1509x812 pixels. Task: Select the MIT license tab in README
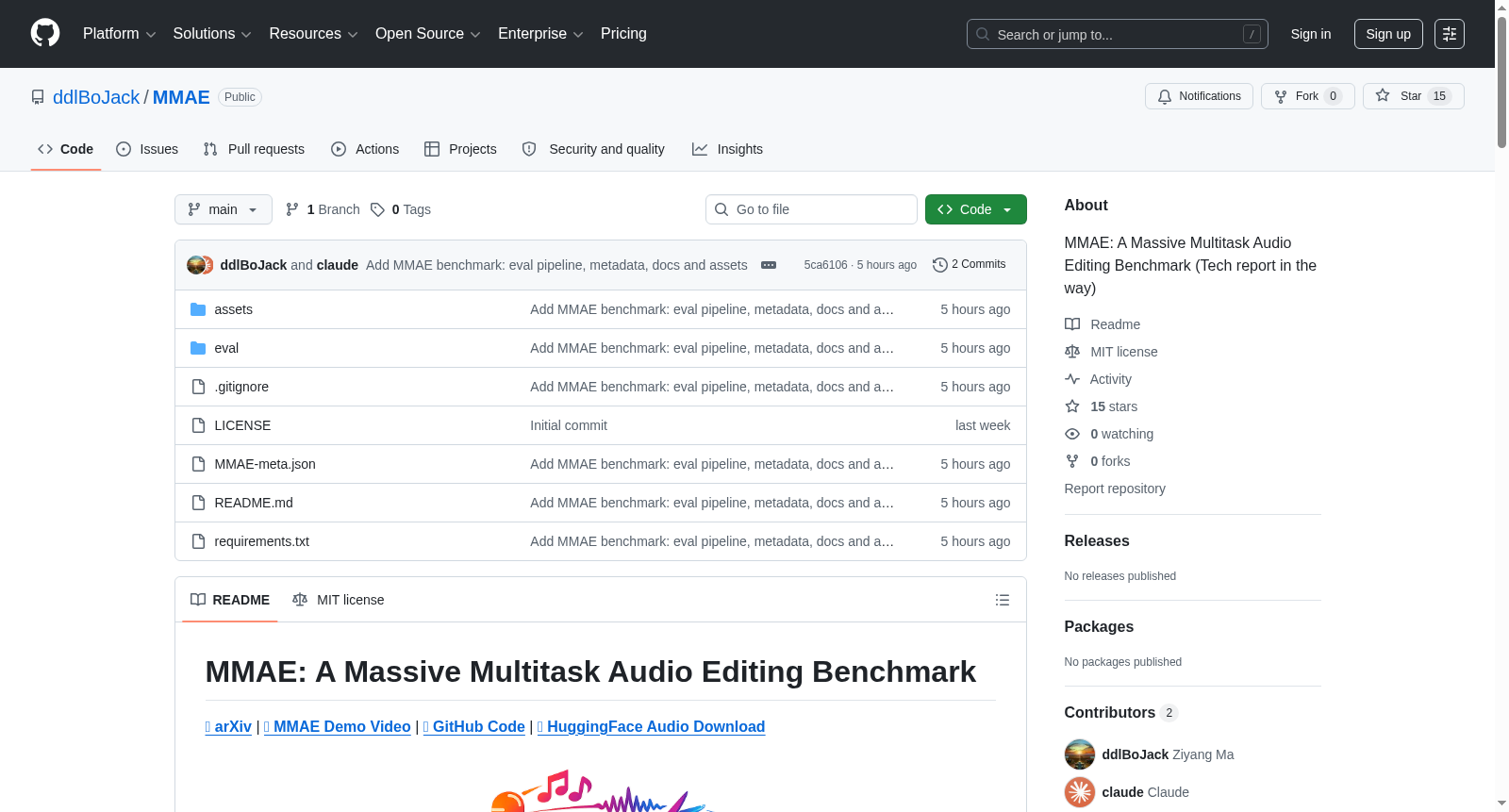(x=339, y=600)
